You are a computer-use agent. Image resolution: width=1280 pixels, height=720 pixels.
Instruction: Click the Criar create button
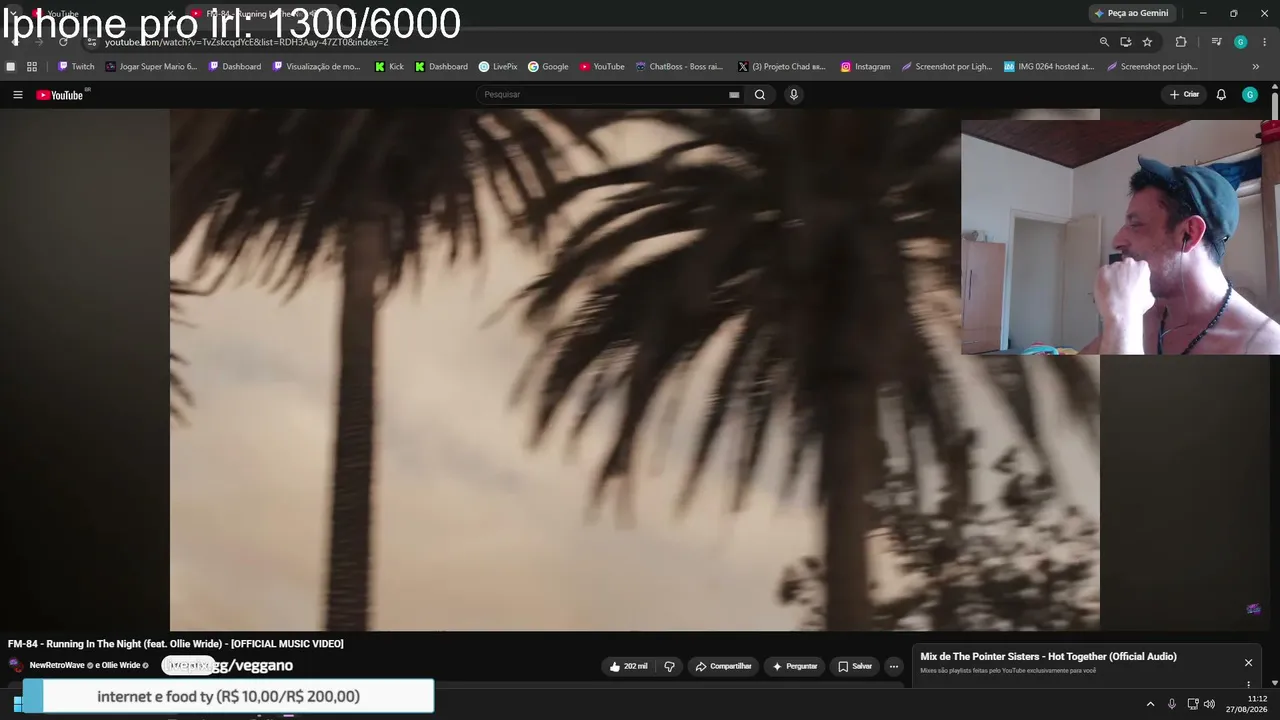(x=1184, y=95)
